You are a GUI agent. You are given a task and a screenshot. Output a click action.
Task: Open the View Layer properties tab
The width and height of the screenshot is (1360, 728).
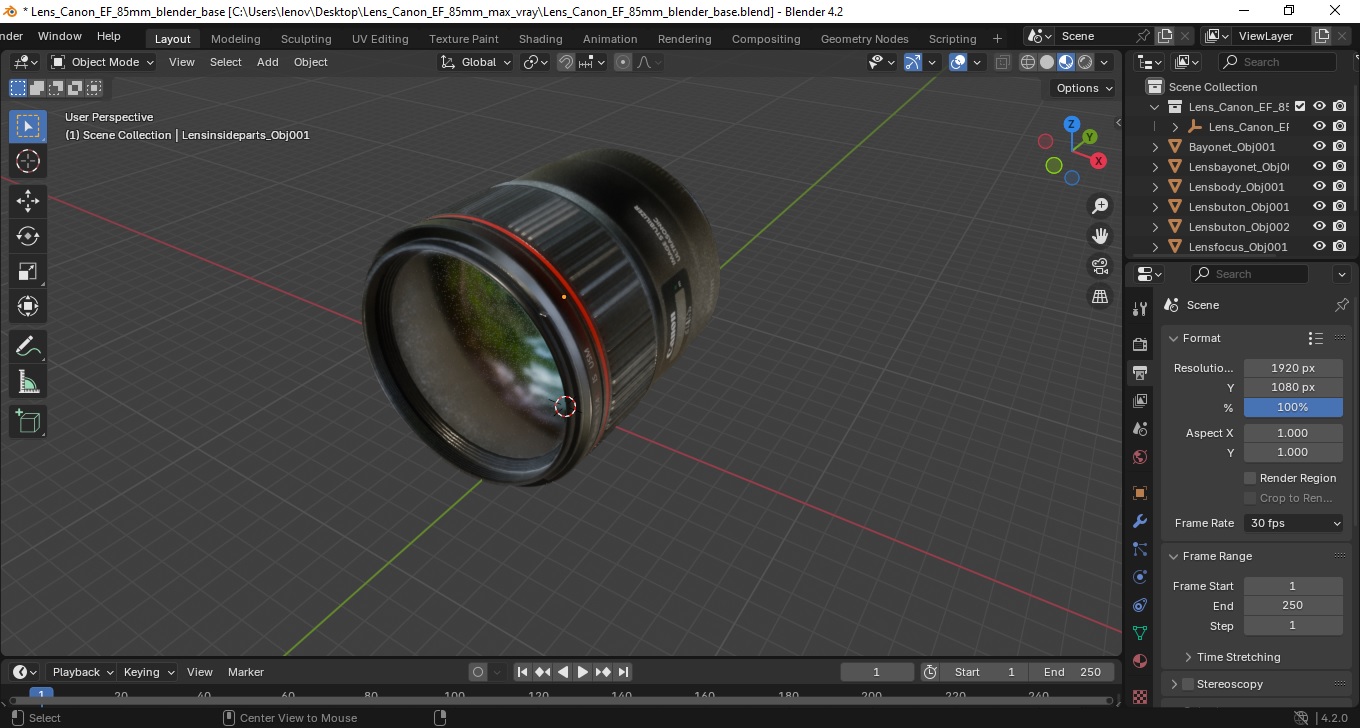[x=1139, y=401]
